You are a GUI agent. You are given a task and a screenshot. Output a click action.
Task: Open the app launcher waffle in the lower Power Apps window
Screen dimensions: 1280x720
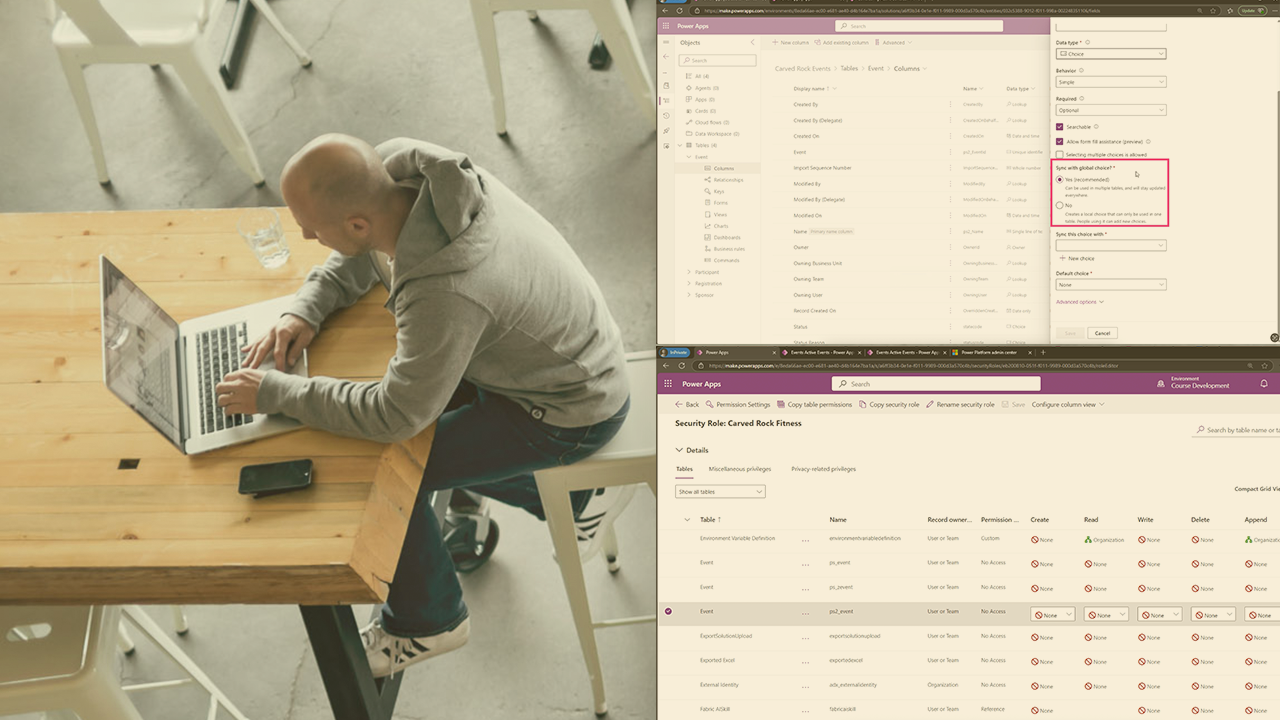click(668, 384)
